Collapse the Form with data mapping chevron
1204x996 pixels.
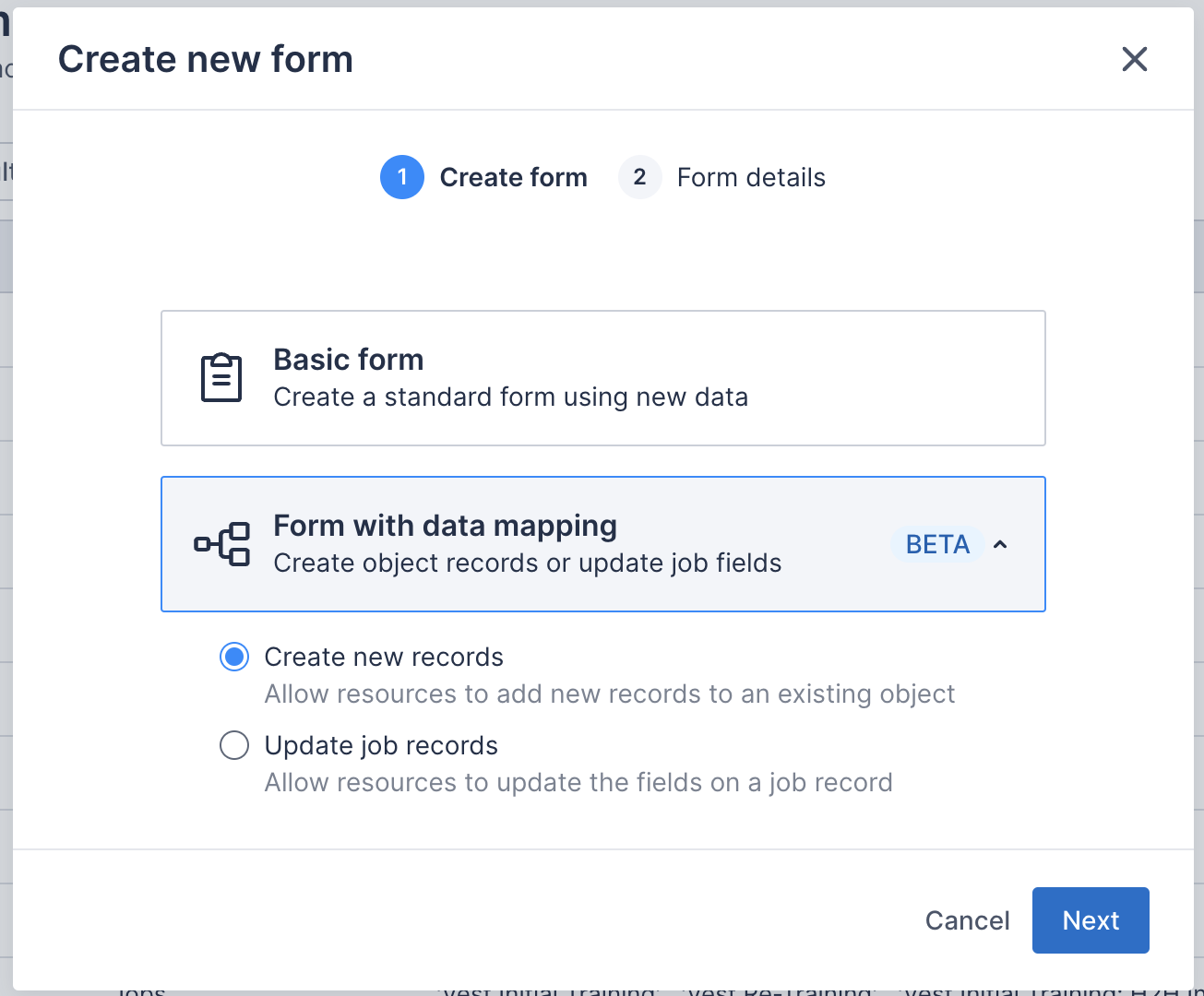pyautogui.click(x=1000, y=545)
